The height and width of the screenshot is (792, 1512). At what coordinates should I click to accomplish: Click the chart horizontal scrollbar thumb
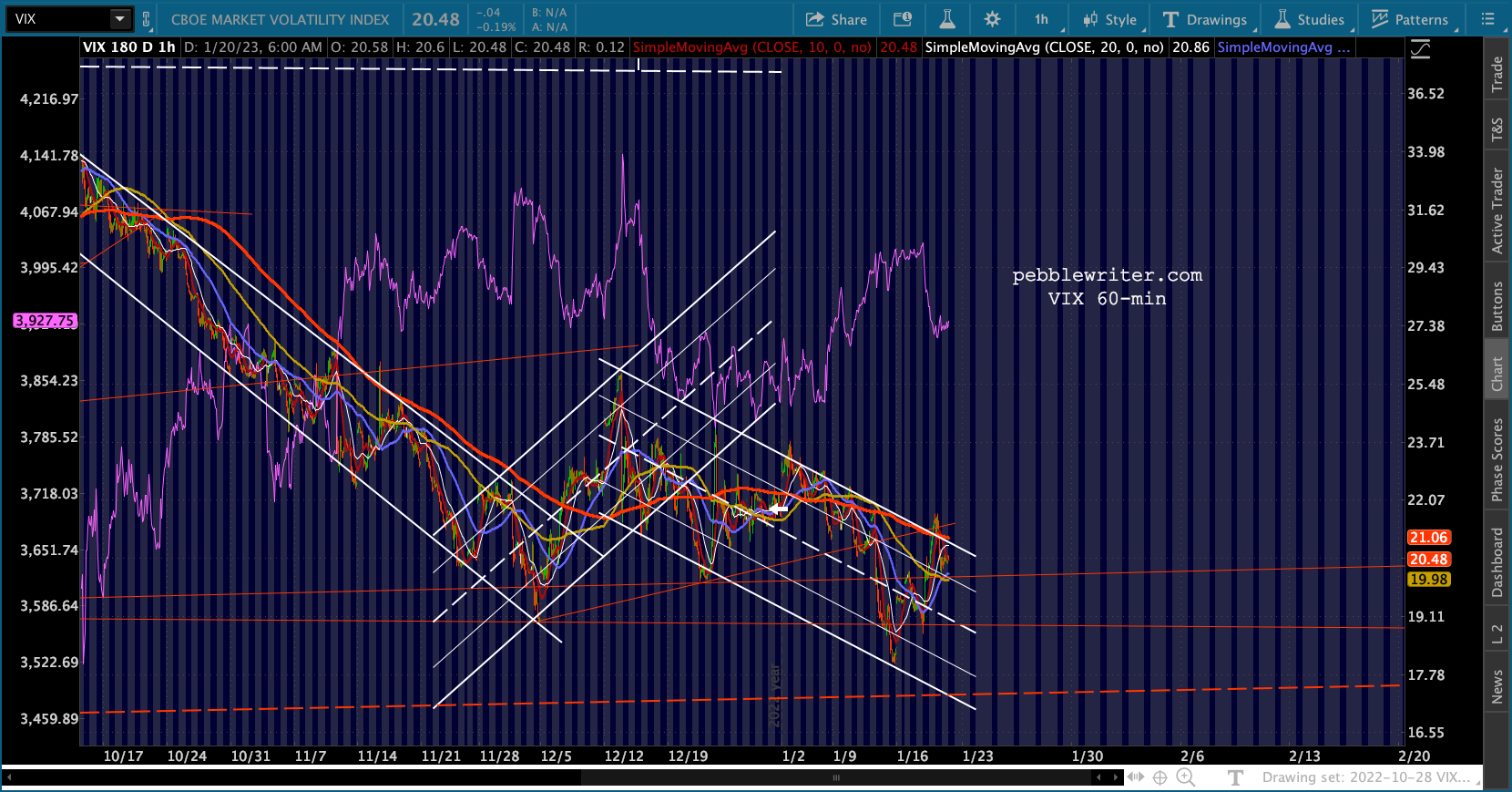pyautogui.click(x=836, y=777)
